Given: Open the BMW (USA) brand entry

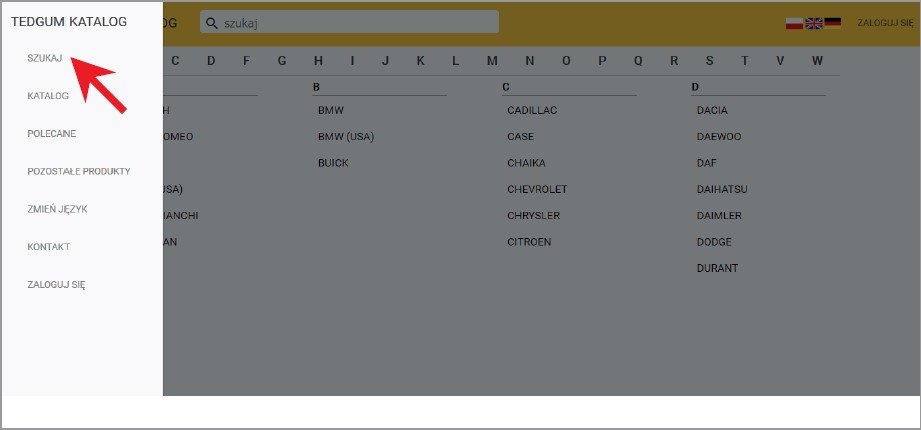Looking at the screenshot, I should click(346, 137).
